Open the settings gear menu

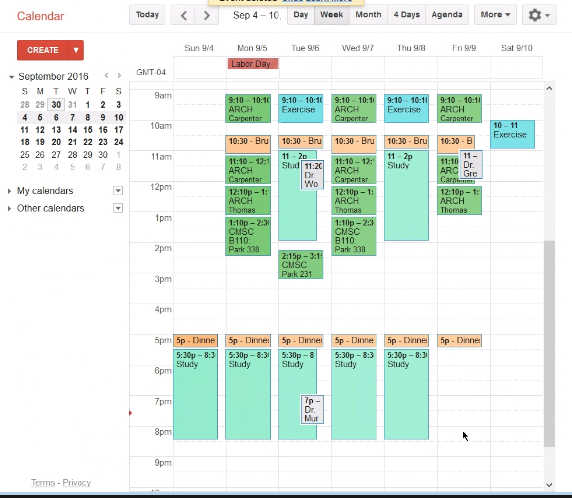click(x=539, y=15)
